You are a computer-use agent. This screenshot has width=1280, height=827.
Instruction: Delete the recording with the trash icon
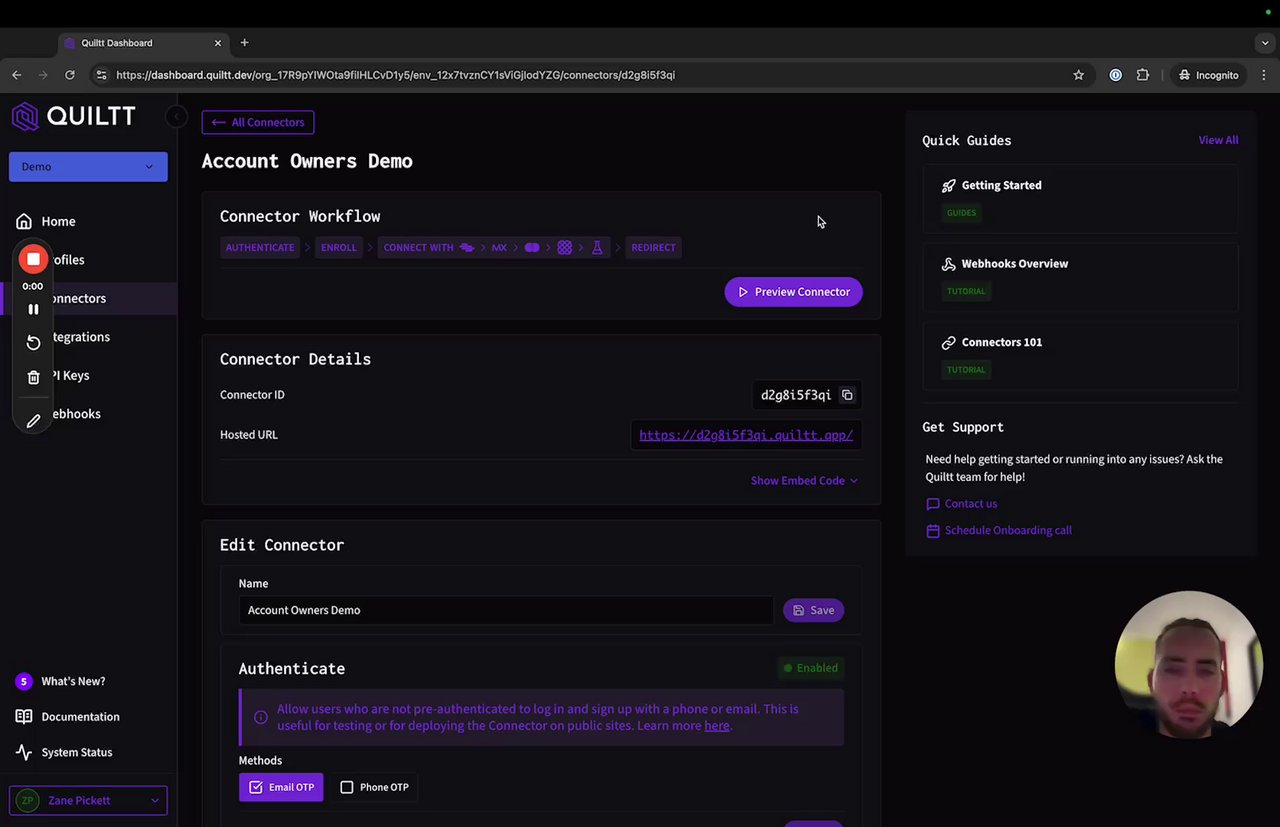(x=33, y=377)
